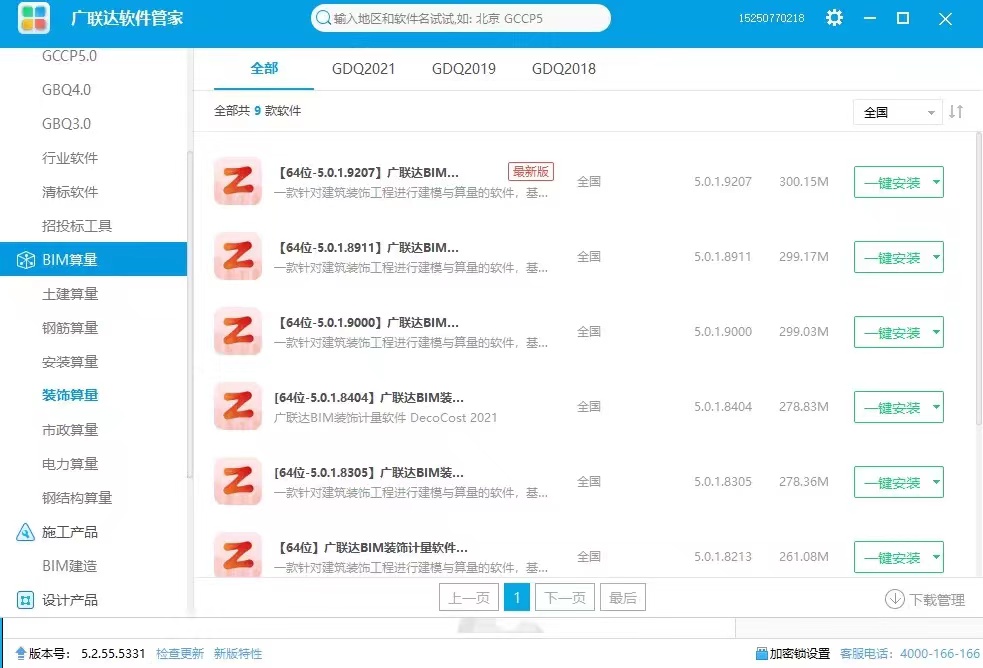
Task: Click 一键安装 for version 5.0.1.8911
Action: 892,257
